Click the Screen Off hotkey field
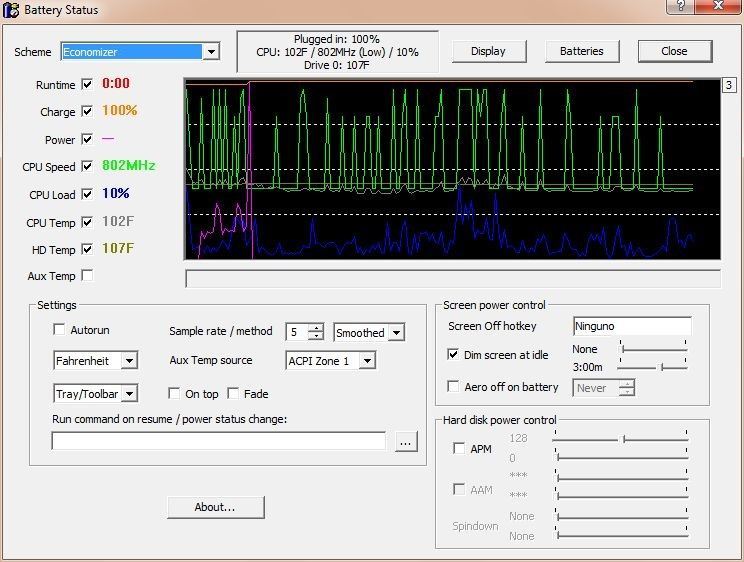744x562 pixels. (632, 326)
